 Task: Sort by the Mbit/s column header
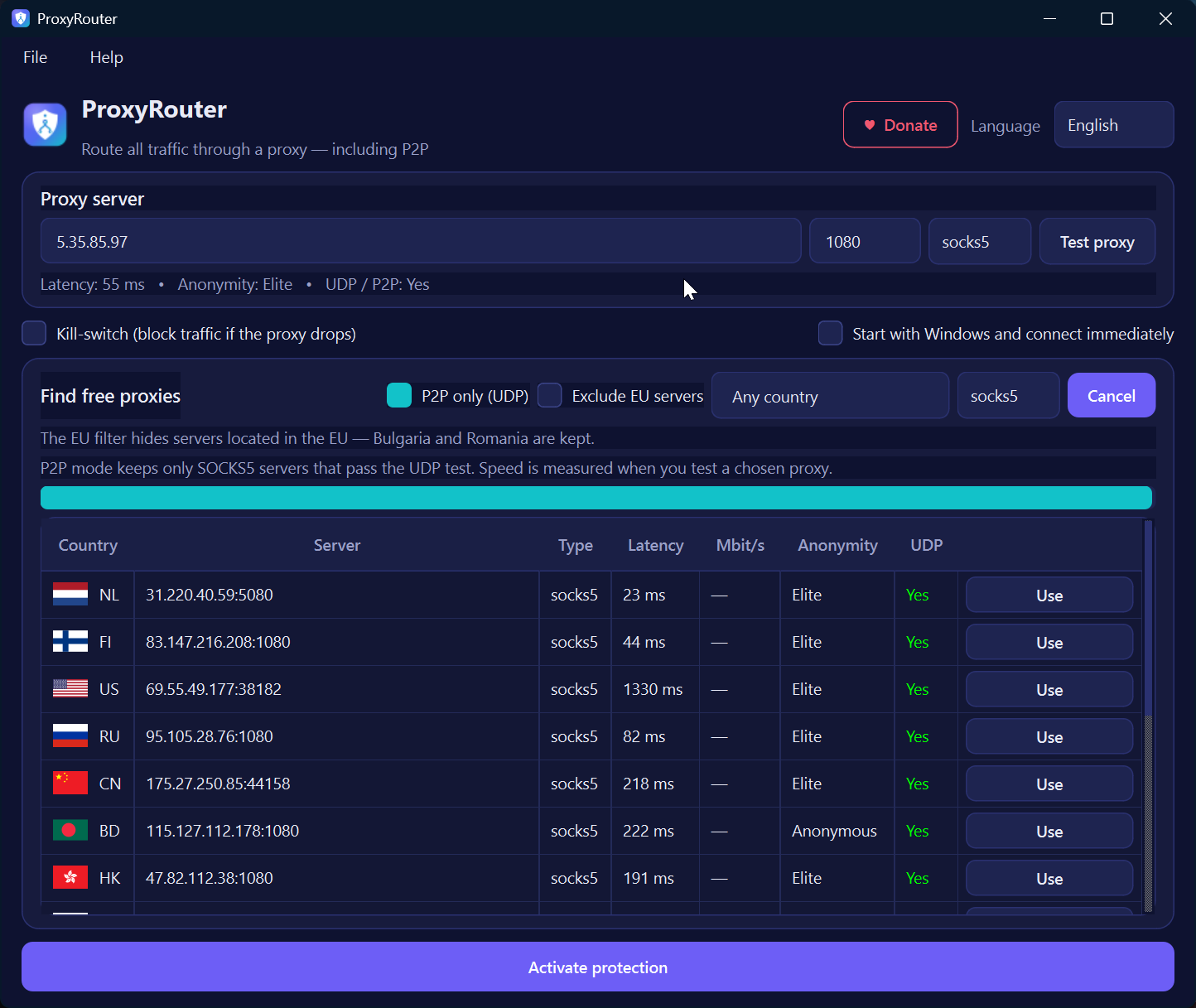740,545
